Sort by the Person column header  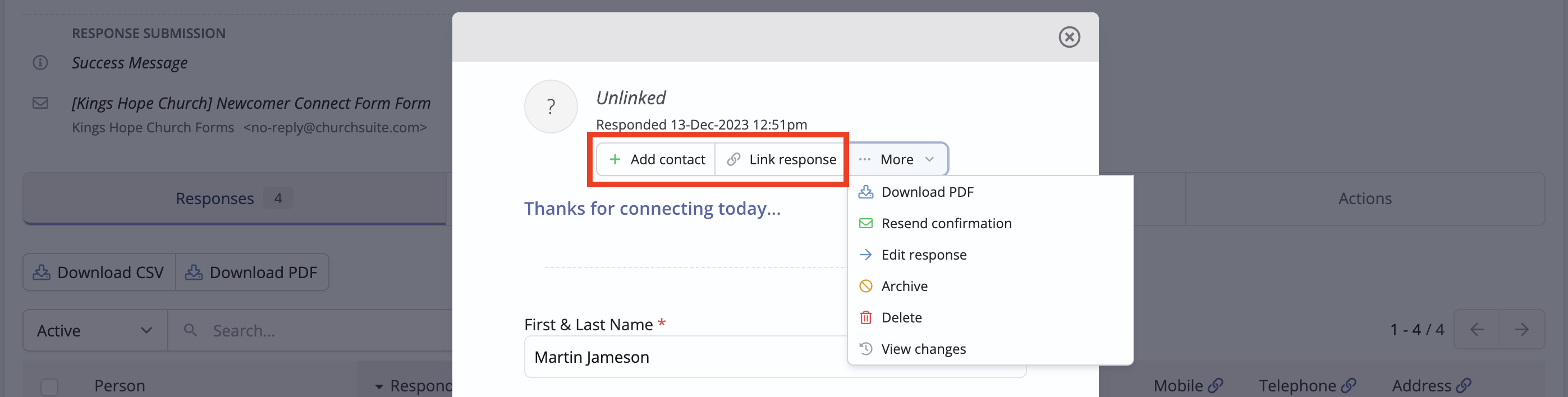point(120,386)
